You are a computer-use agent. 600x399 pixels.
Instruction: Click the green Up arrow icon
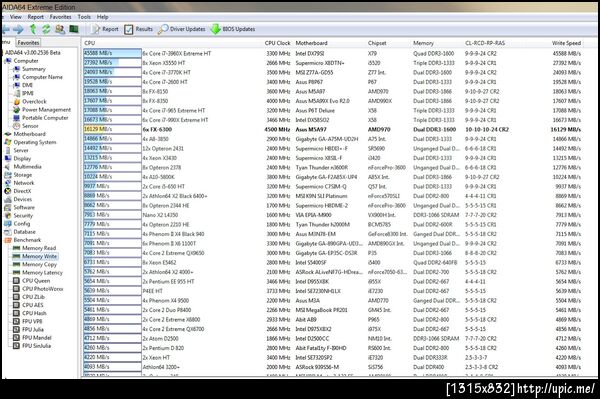[x=33, y=29]
